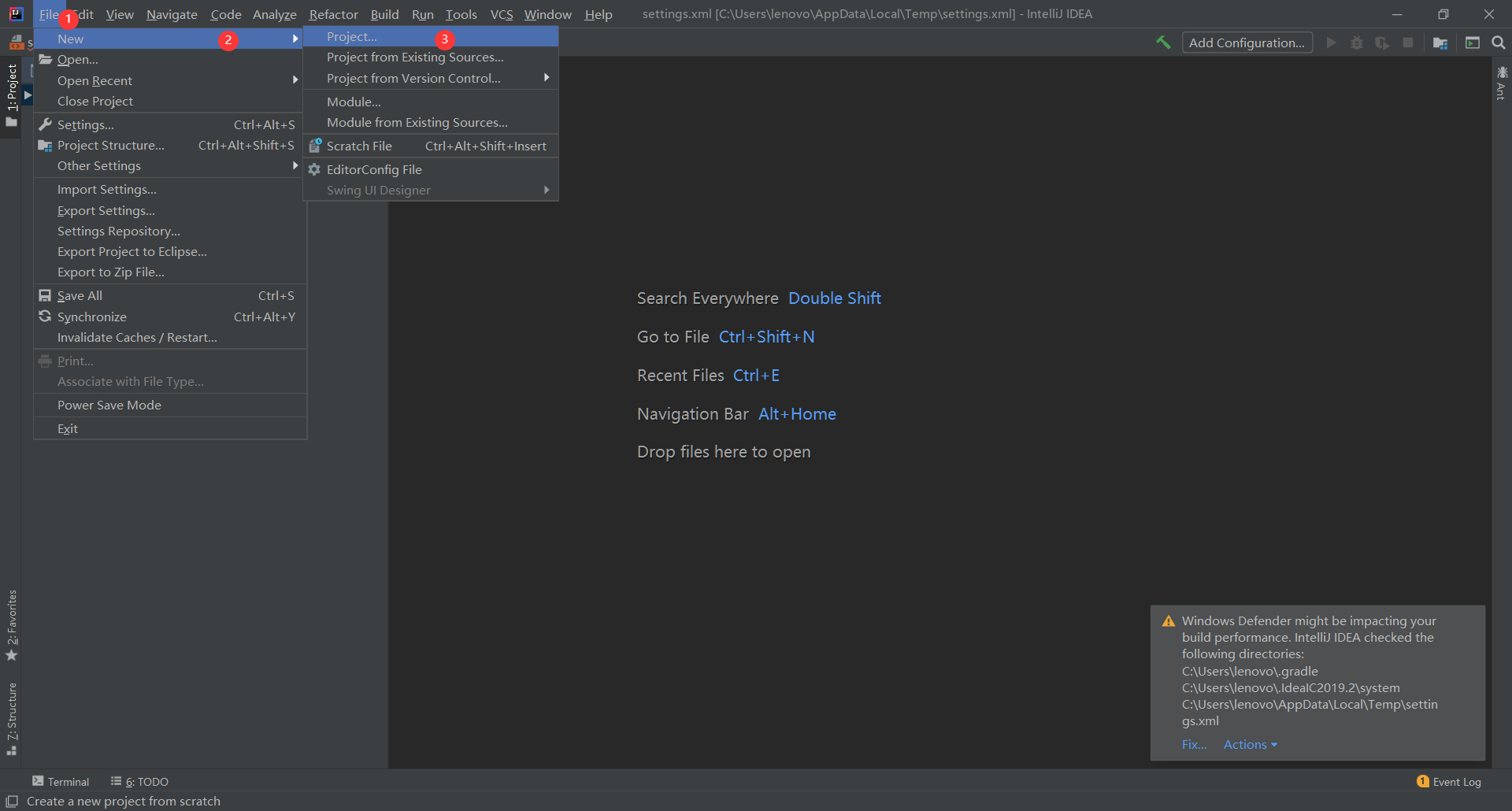Click Synchronize with the refresh icon
1512x811 pixels.
coord(169,317)
